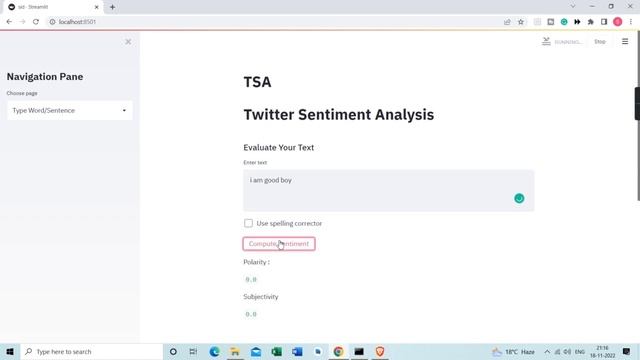Click inside the Enter text area
The width and height of the screenshot is (640, 360).
tap(389, 191)
